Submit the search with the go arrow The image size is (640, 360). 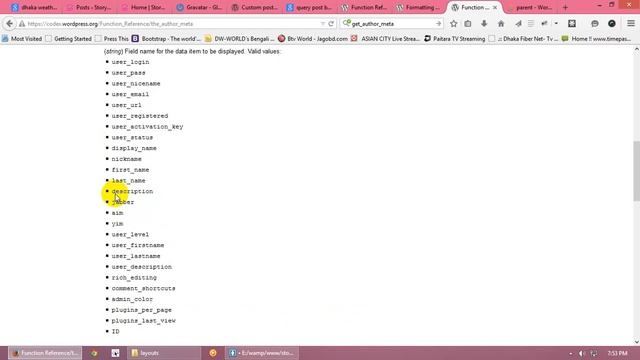[x=438, y=24]
